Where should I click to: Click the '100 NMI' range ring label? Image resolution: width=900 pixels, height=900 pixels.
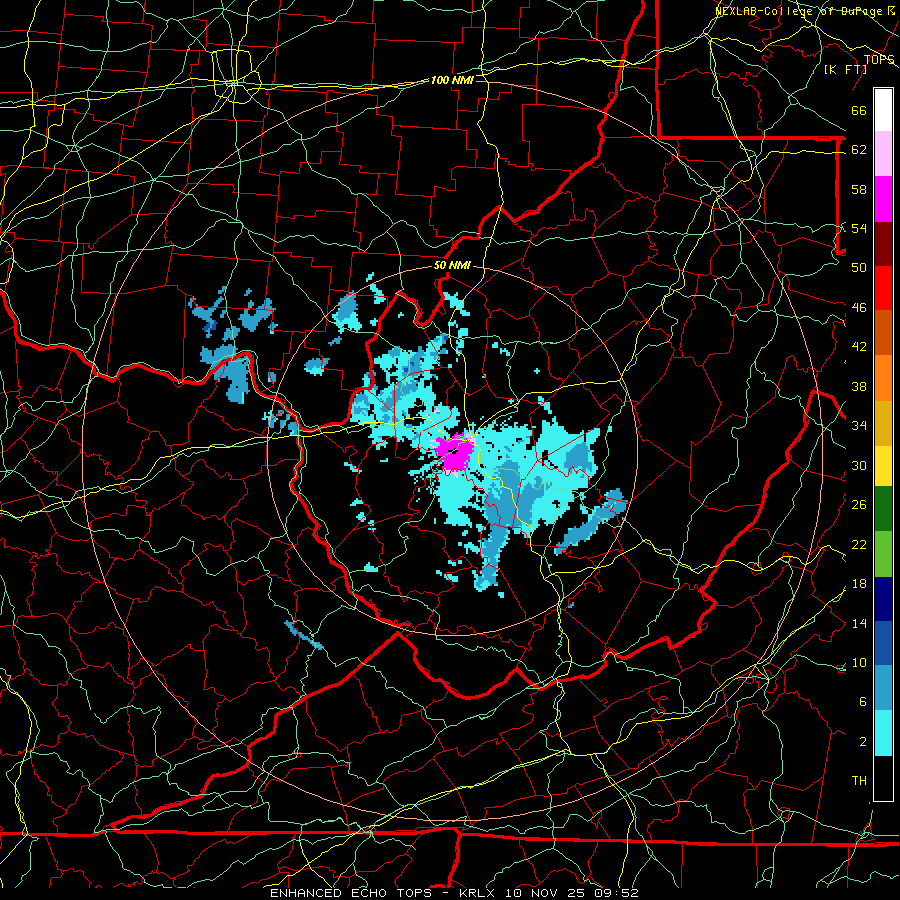[452, 80]
